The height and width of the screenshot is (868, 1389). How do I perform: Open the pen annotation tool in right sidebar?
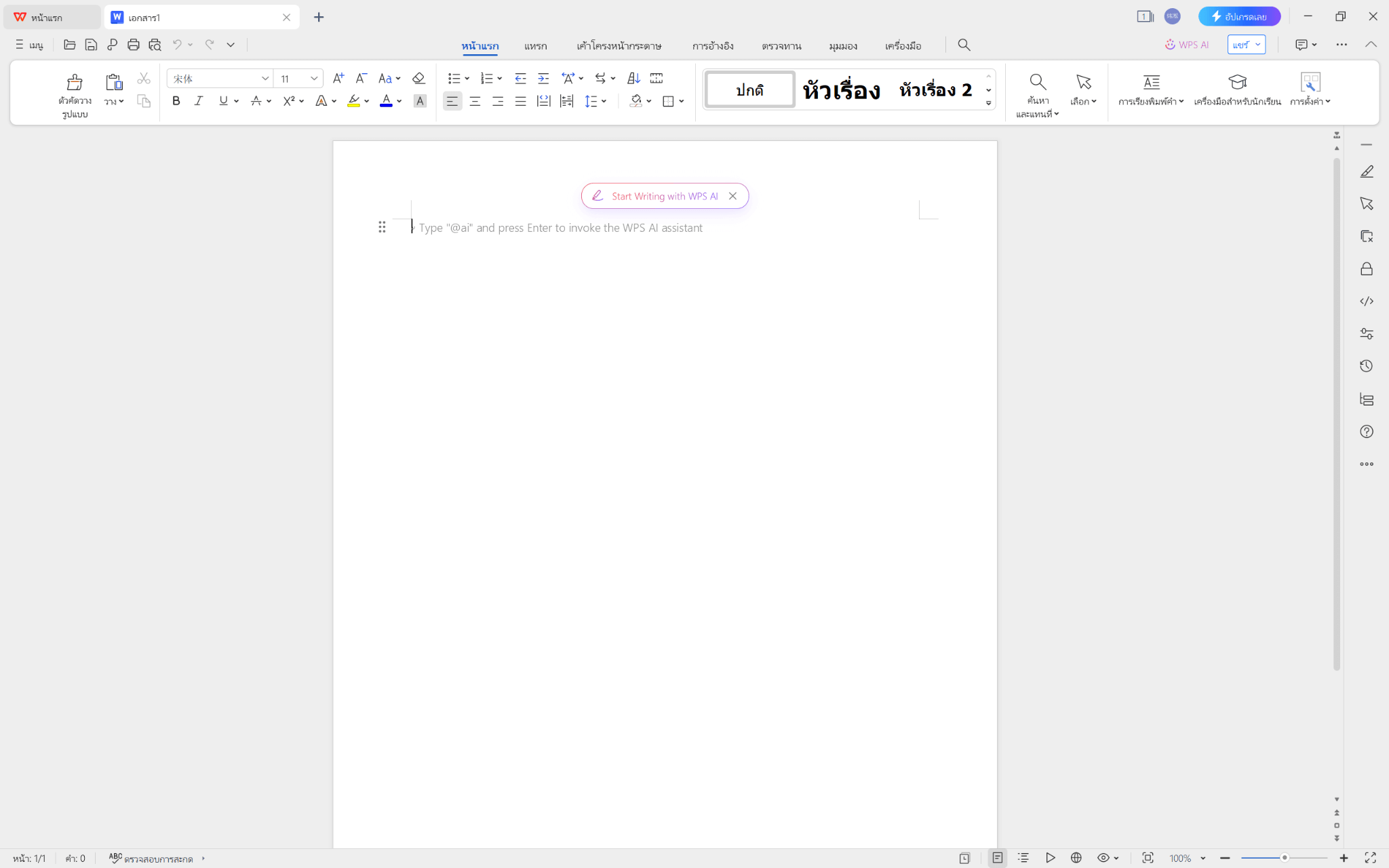pyautogui.click(x=1367, y=171)
